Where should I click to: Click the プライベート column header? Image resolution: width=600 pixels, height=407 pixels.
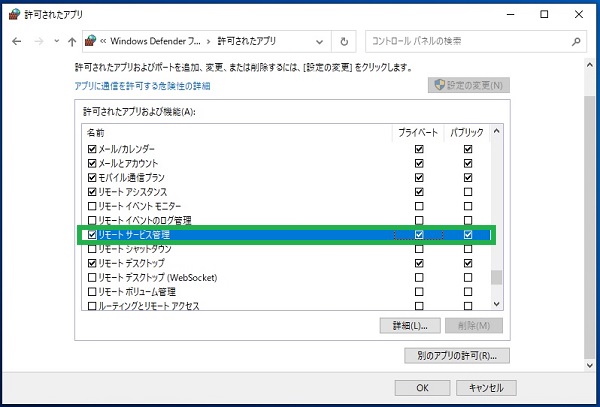pos(418,133)
